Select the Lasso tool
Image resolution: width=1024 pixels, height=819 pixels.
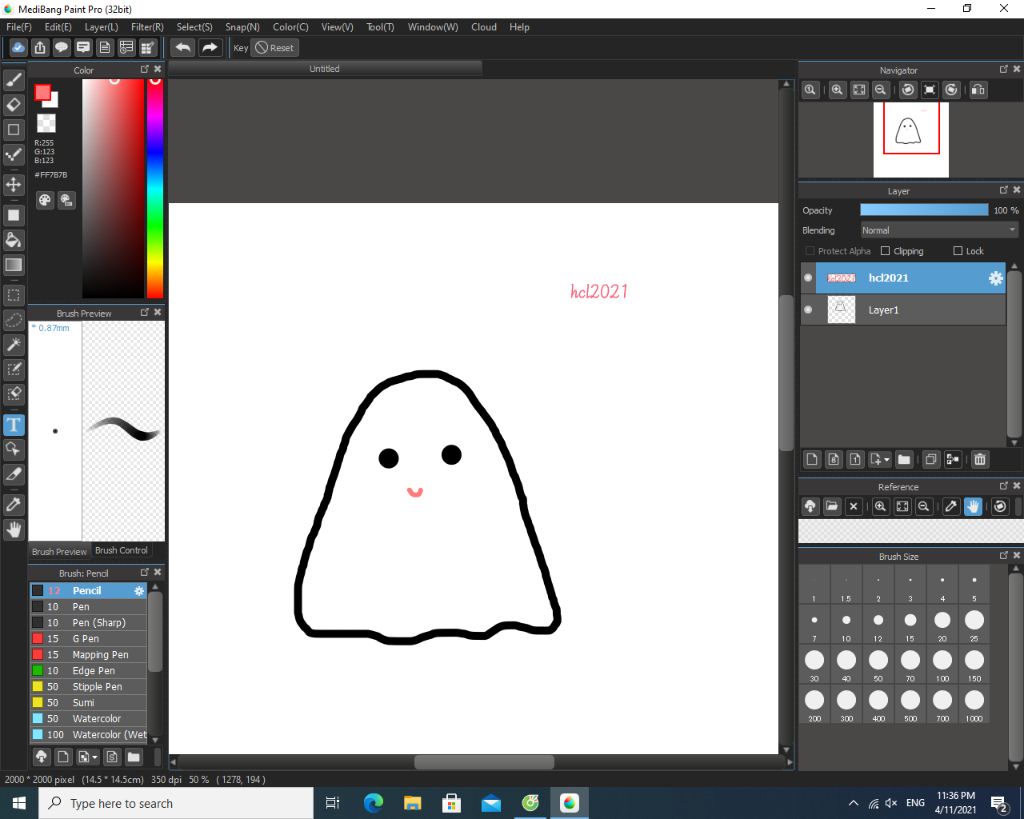coord(14,320)
